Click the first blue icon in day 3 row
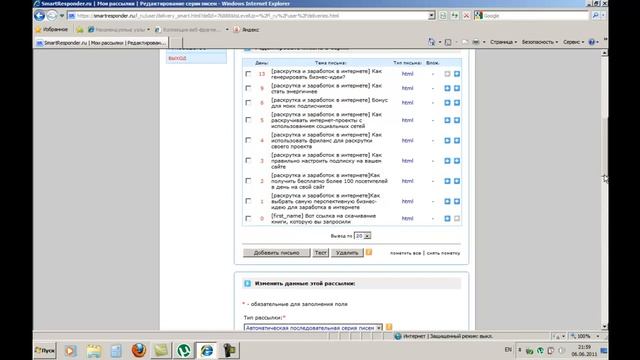The width and height of the screenshot is (640, 360). pyautogui.click(x=447, y=161)
